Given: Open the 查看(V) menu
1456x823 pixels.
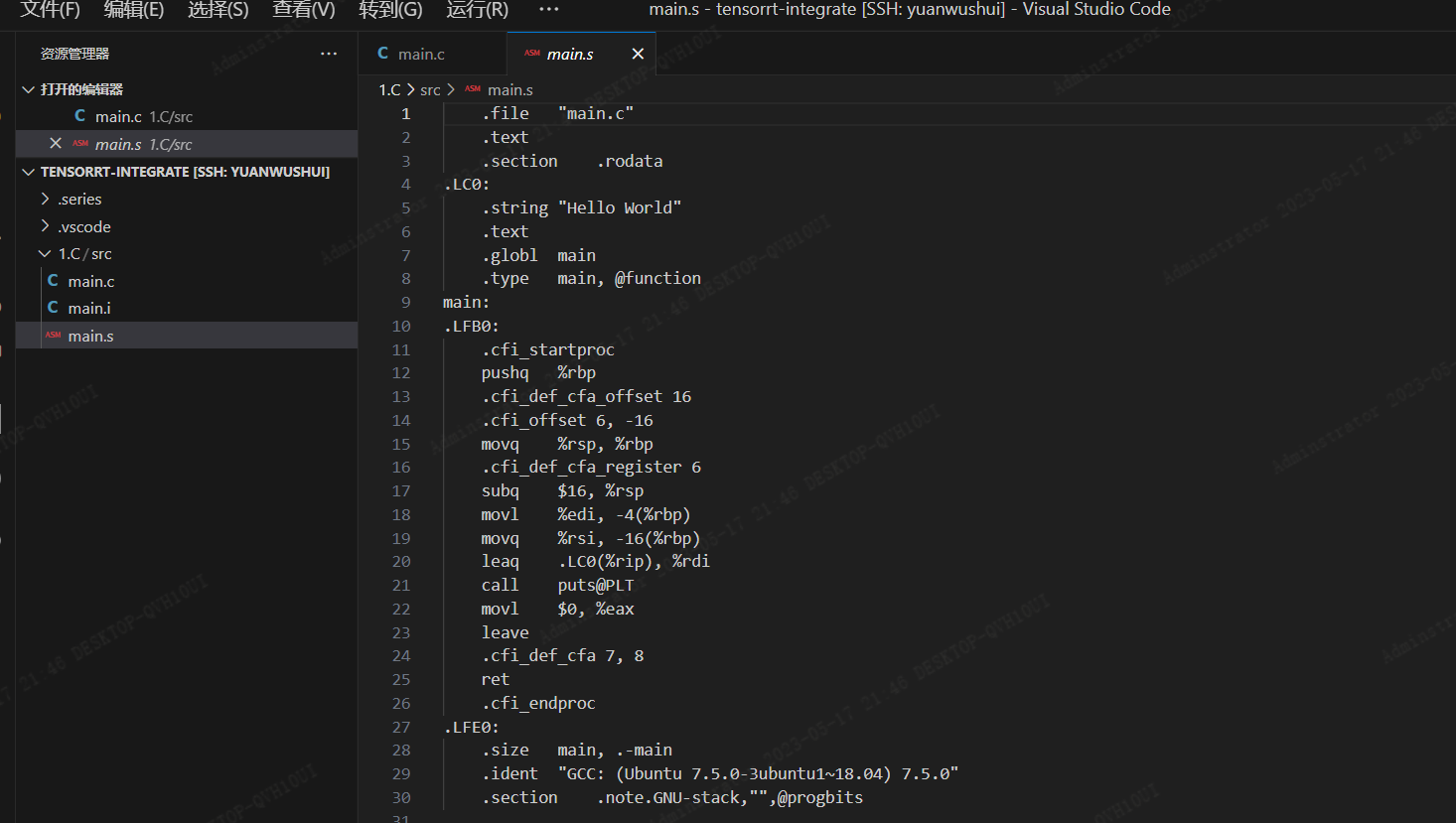Looking at the screenshot, I should click(304, 10).
